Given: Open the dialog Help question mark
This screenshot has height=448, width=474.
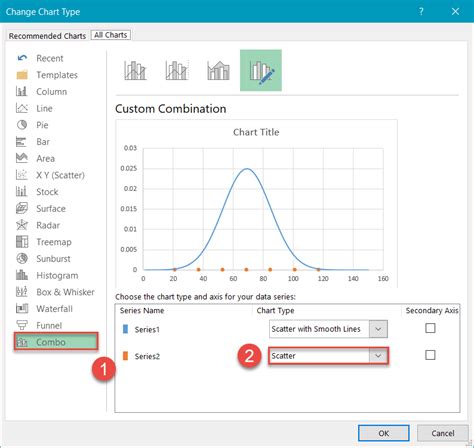Looking at the screenshot, I should [x=421, y=11].
